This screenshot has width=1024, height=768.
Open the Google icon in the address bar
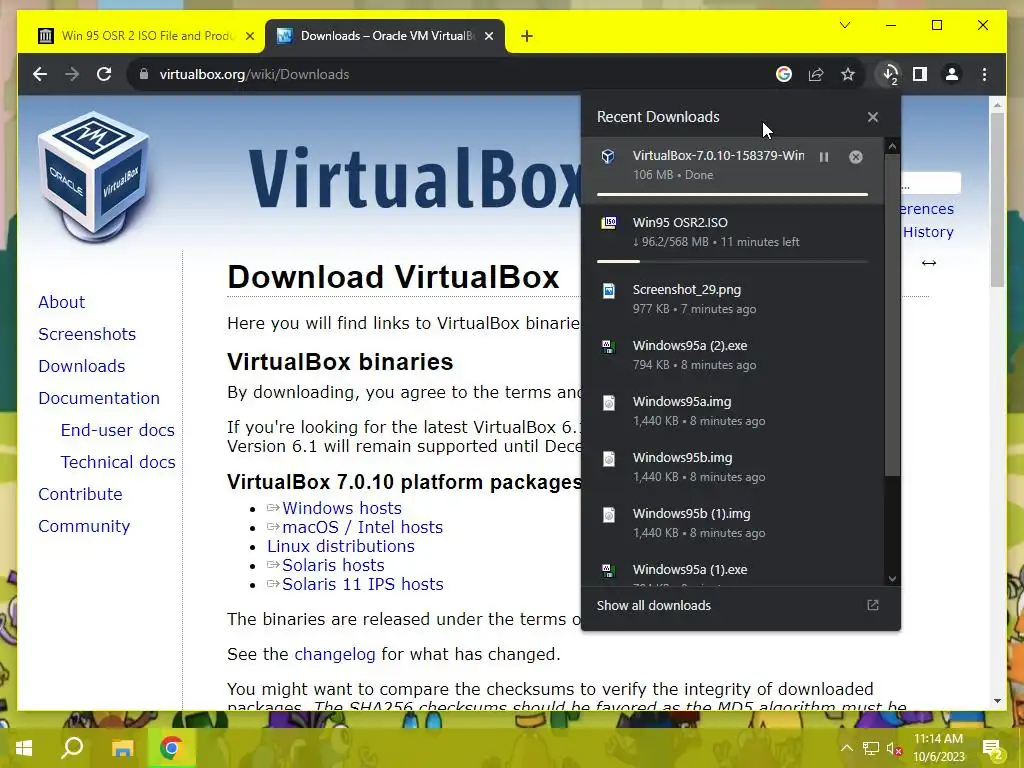click(784, 74)
